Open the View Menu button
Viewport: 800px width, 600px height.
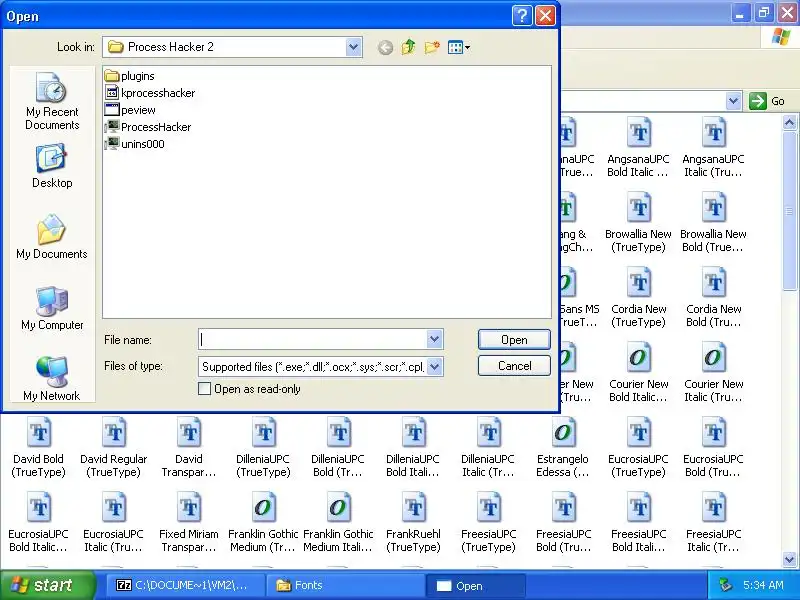coord(458,47)
